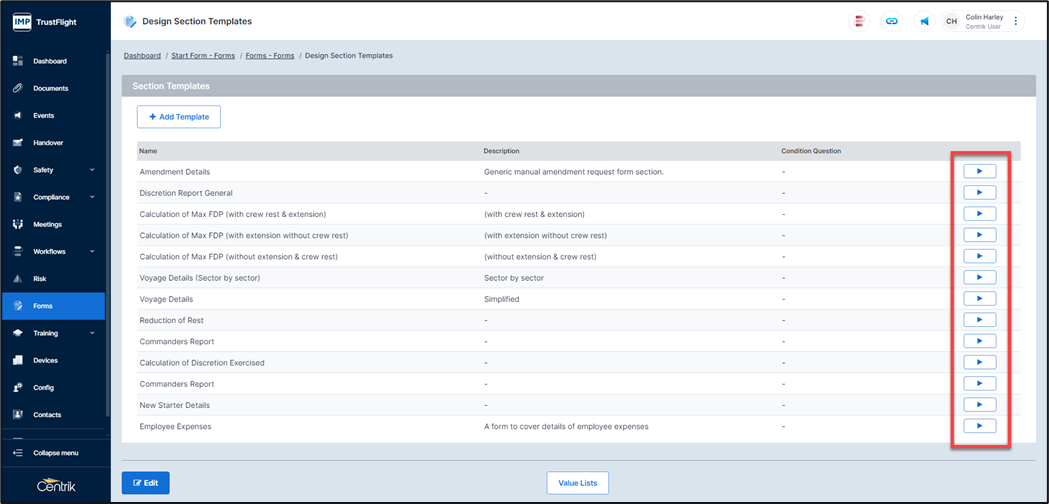Open the Value Lists button
Image resolution: width=1049 pixels, height=504 pixels.
click(577, 483)
